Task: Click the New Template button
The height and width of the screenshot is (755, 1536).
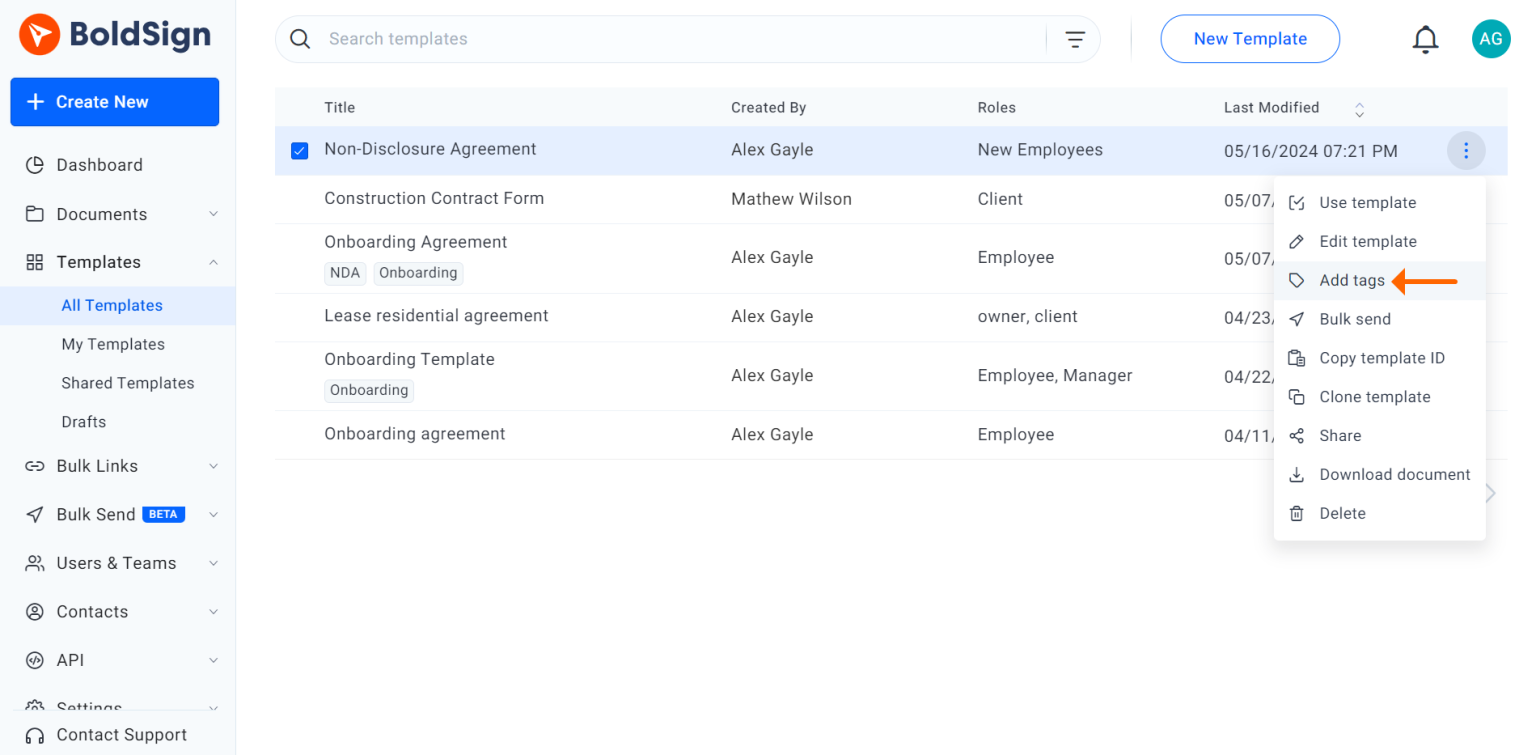Action: pyautogui.click(x=1250, y=38)
